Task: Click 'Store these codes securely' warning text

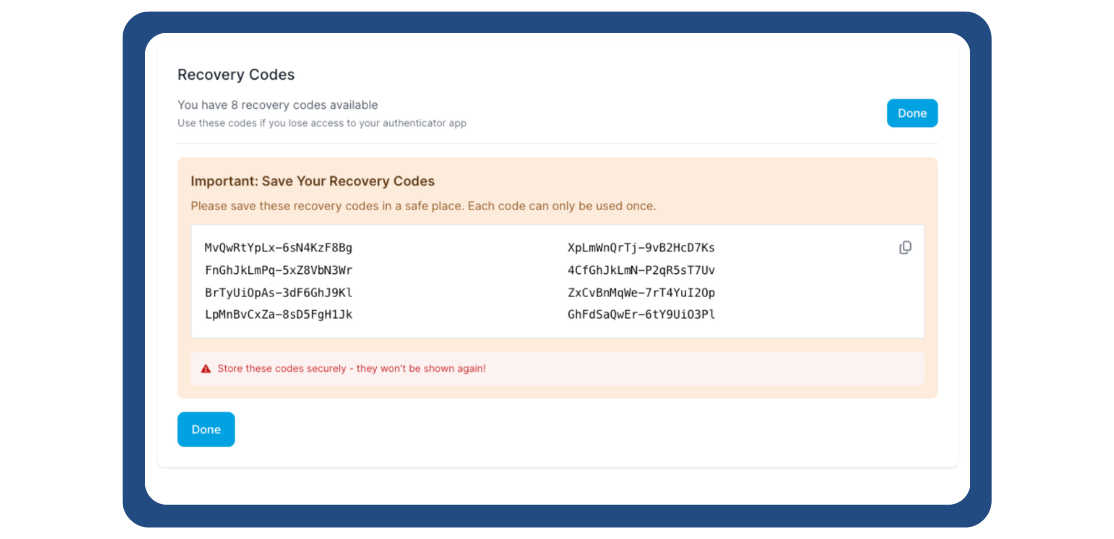Action: 352,369
